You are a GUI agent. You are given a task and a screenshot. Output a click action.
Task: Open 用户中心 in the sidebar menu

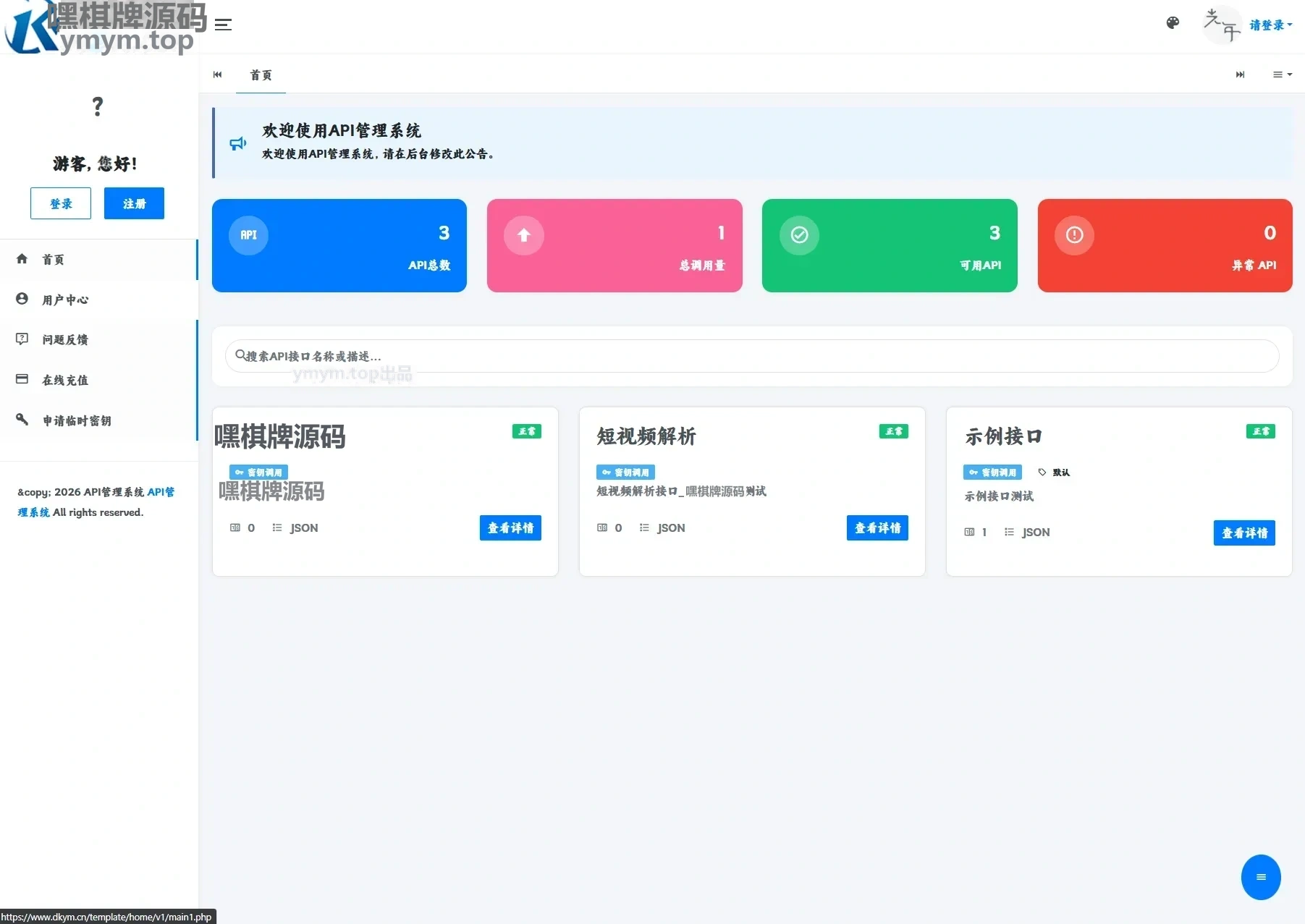point(98,300)
